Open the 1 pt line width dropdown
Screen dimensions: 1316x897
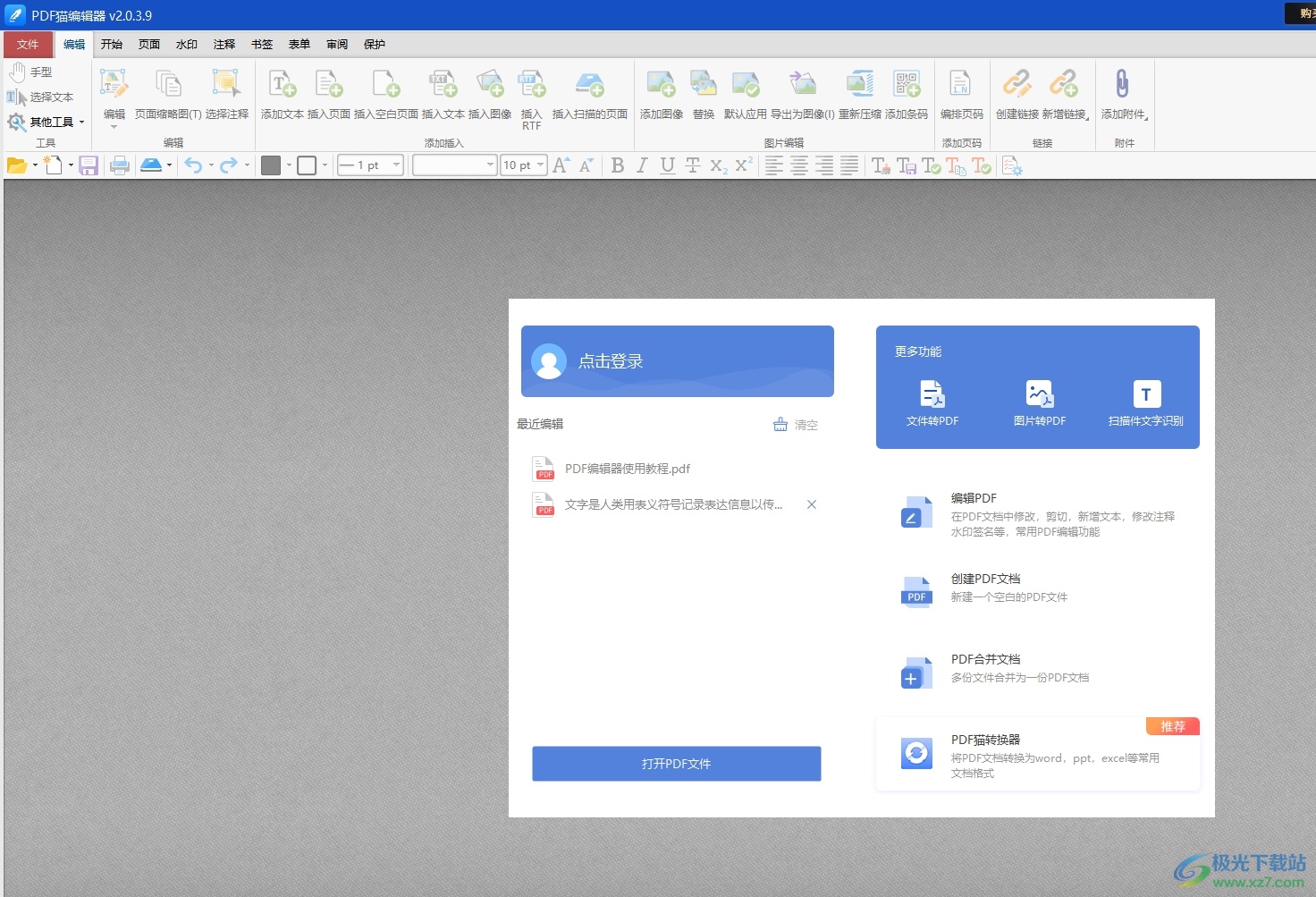tap(396, 165)
